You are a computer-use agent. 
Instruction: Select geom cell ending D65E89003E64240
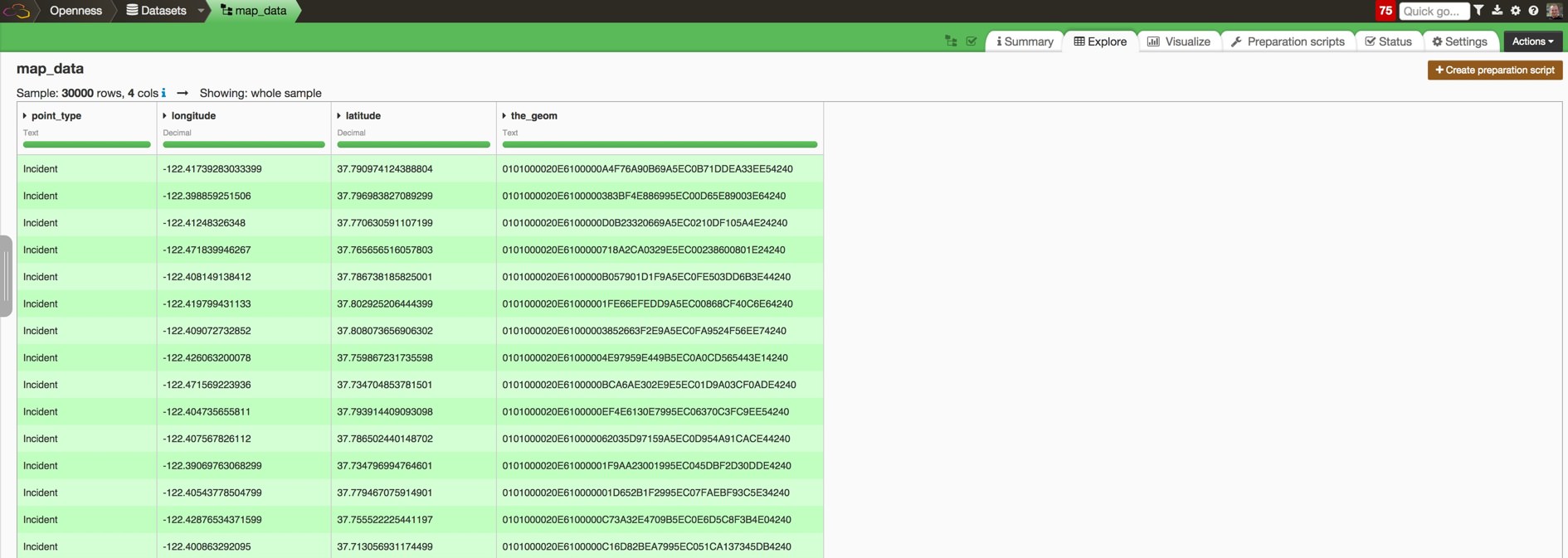click(x=660, y=197)
